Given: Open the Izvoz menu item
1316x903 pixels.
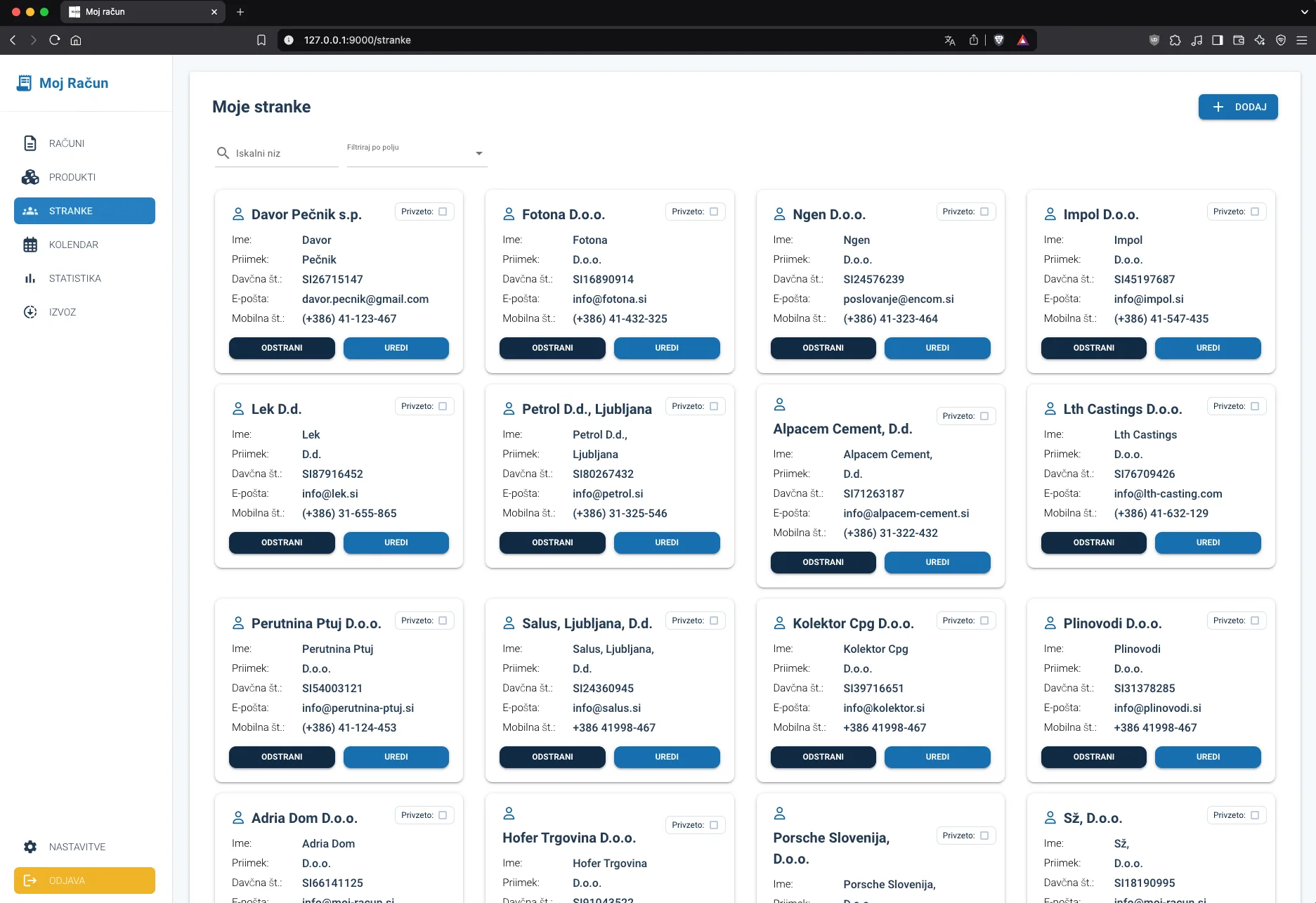Looking at the screenshot, I should [84, 312].
